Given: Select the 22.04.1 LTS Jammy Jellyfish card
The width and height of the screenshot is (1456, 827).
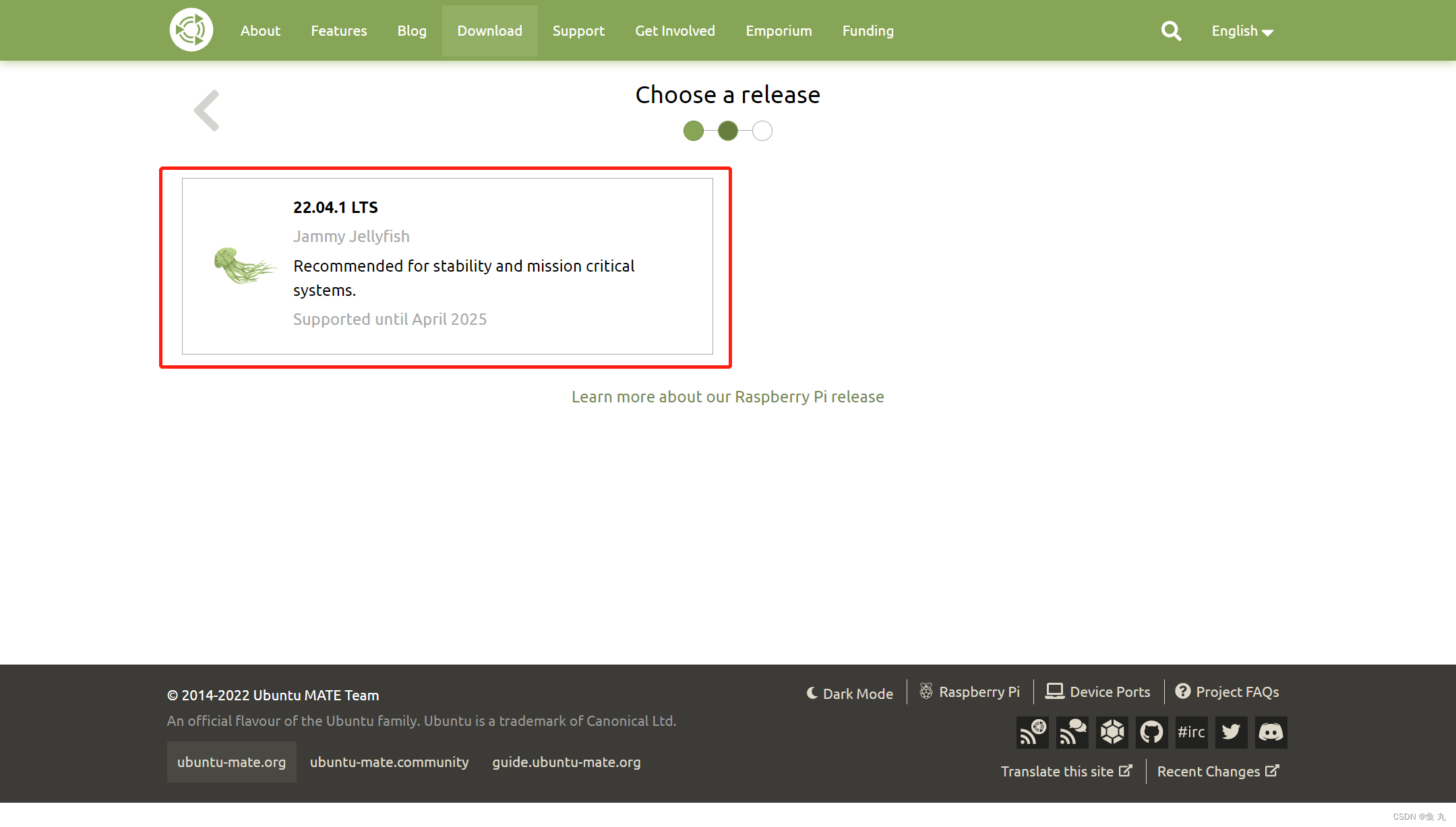Looking at the screenshot, I should pyautogui.click(x=447, y=266).
